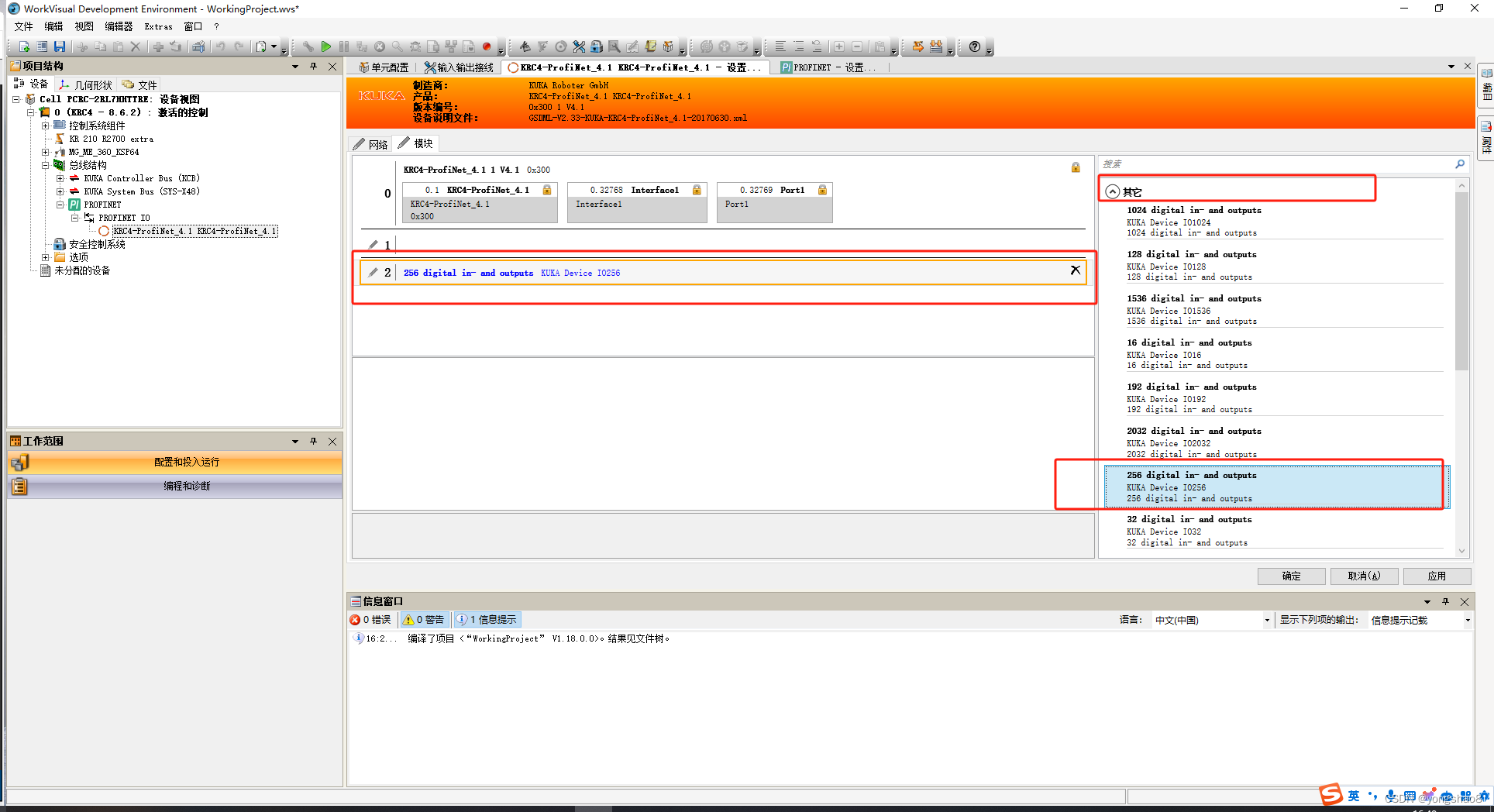Click the 应用 button
Viewport: 1494px width, 812px height.
click(x=1437, y=576)
